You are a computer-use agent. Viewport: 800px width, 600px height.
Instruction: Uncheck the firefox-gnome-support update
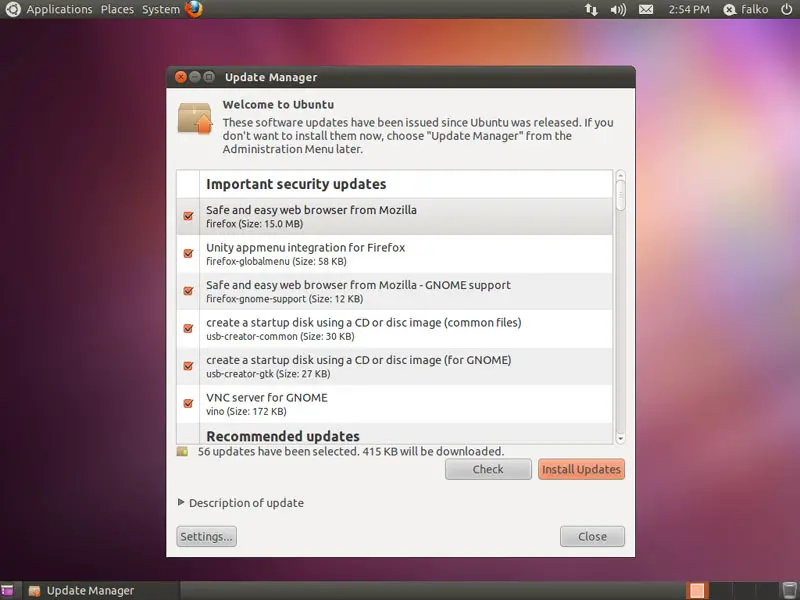pos(188,291)
